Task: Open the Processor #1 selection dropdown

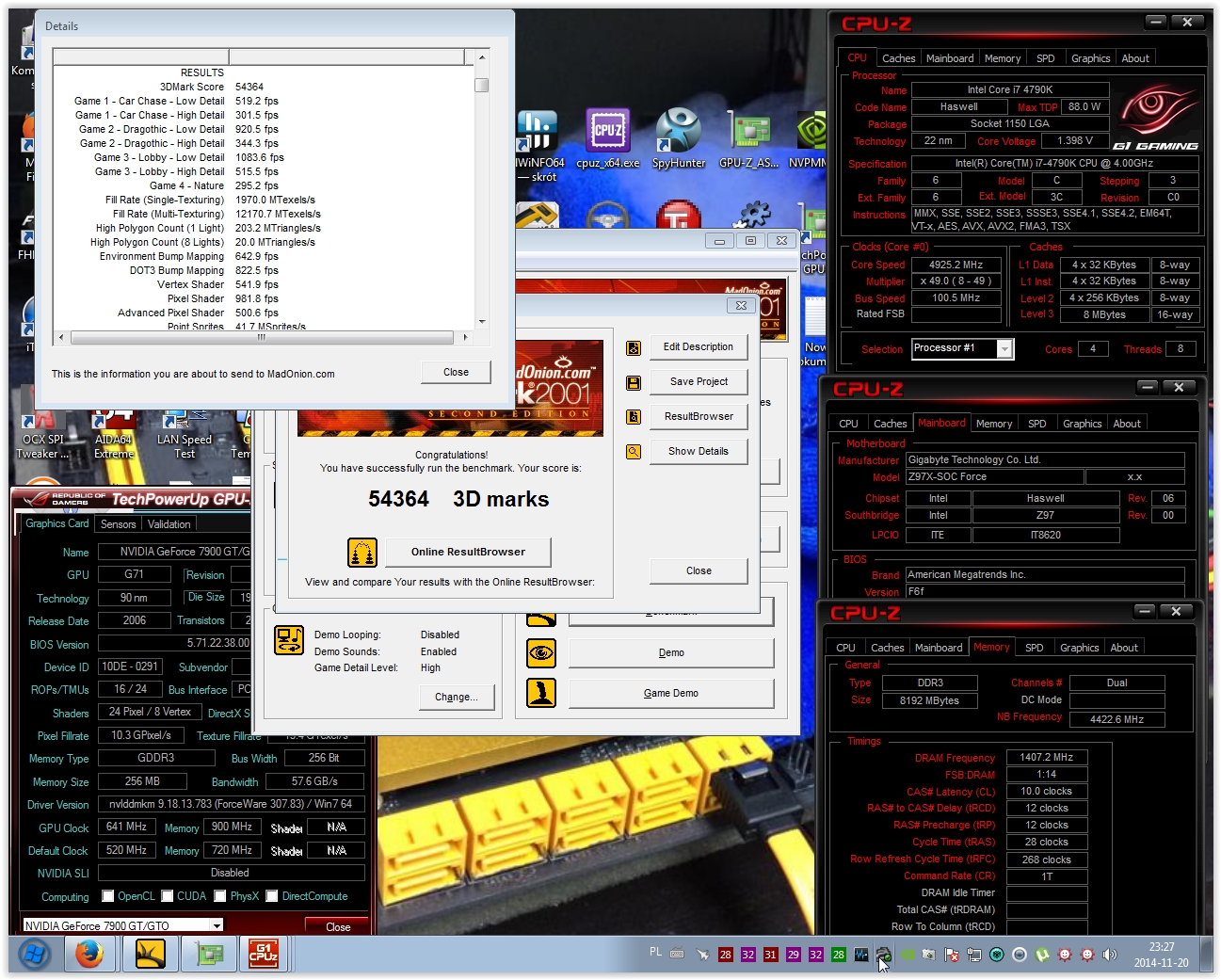Action: (1004, 349)
